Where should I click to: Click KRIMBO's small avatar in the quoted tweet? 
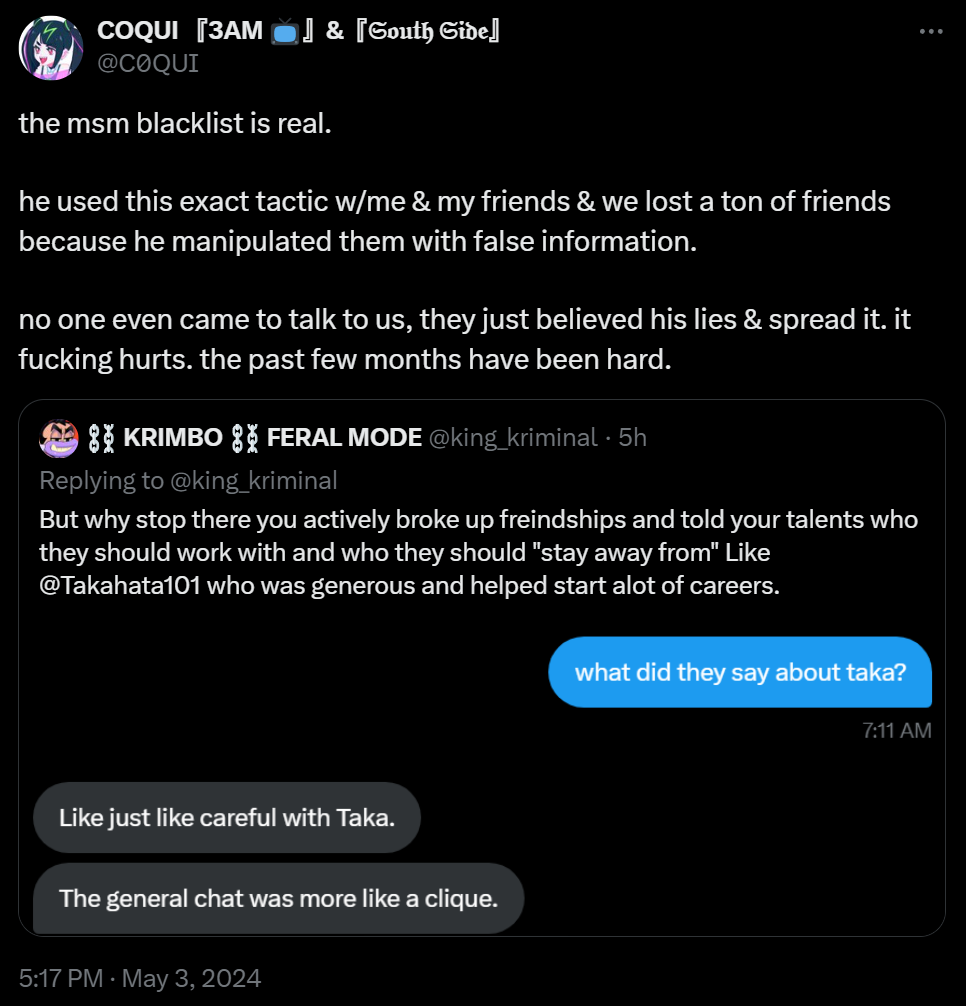59,437
